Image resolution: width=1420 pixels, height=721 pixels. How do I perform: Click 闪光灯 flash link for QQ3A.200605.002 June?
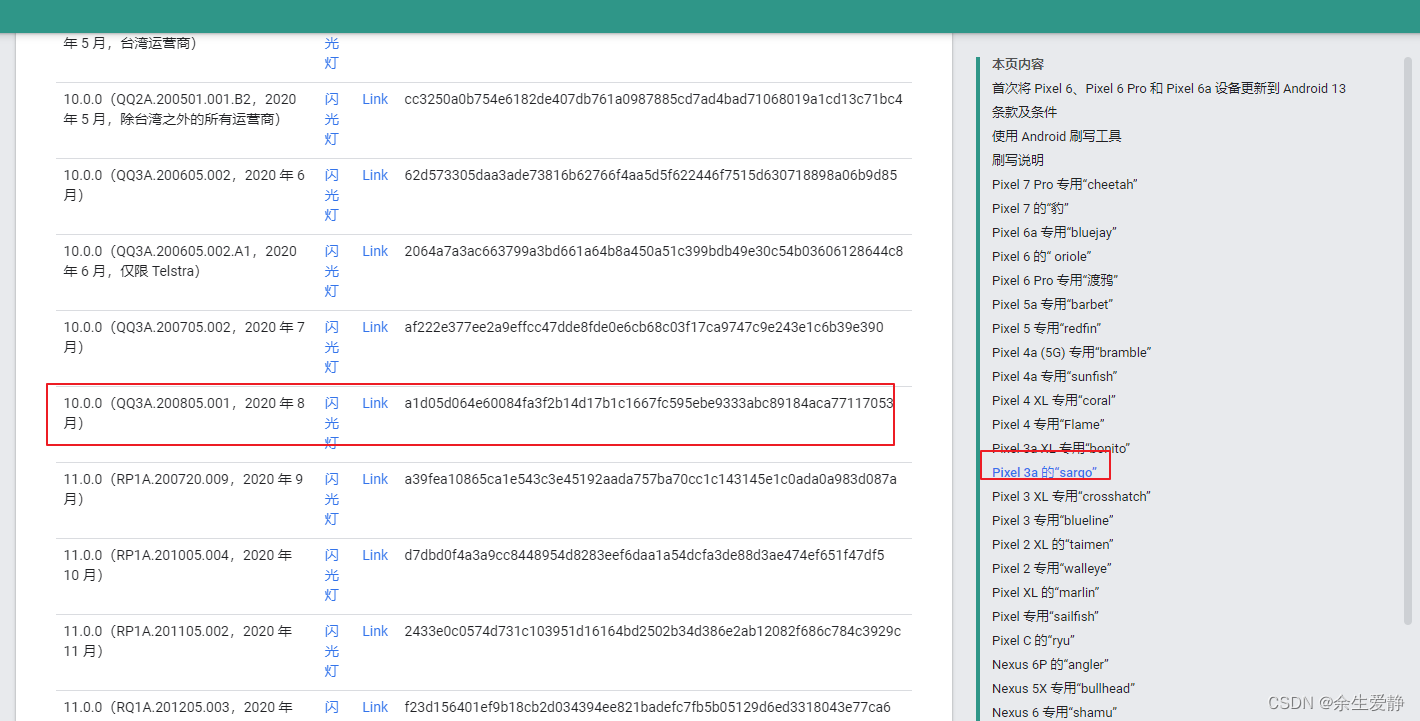coord(332,195)
